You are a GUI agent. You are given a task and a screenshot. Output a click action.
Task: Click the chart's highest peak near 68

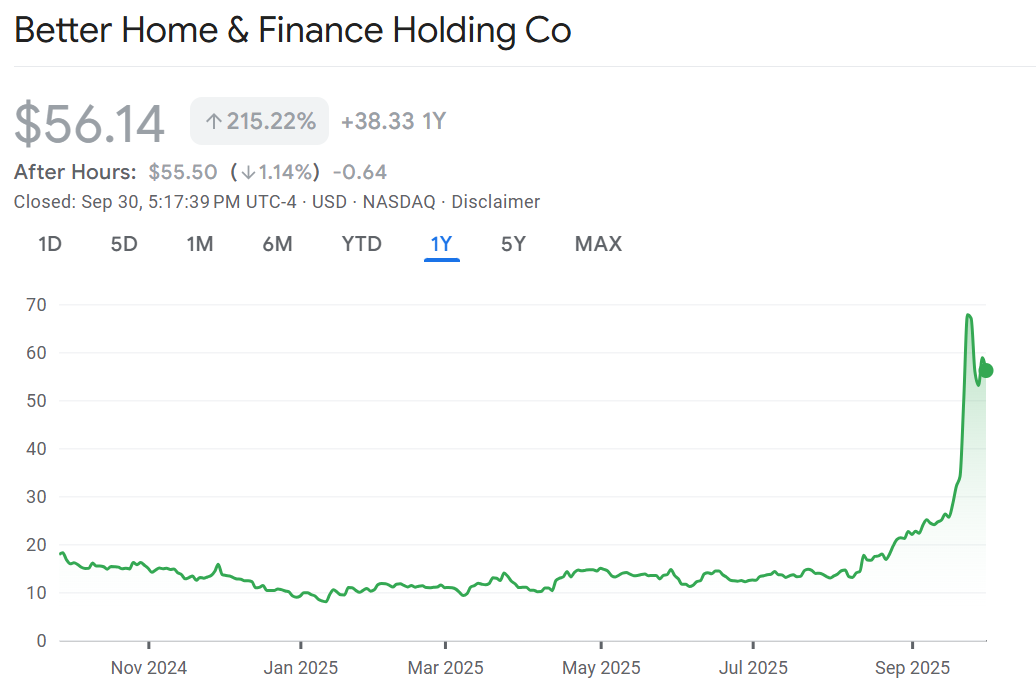tap(968, 316)
